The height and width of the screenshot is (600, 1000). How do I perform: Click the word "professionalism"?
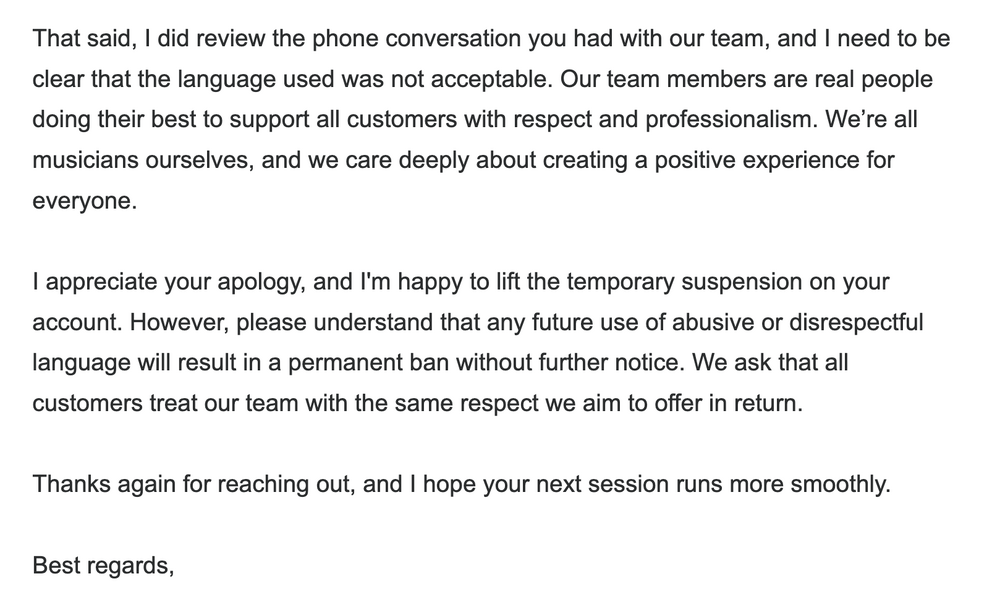[731, 119]
